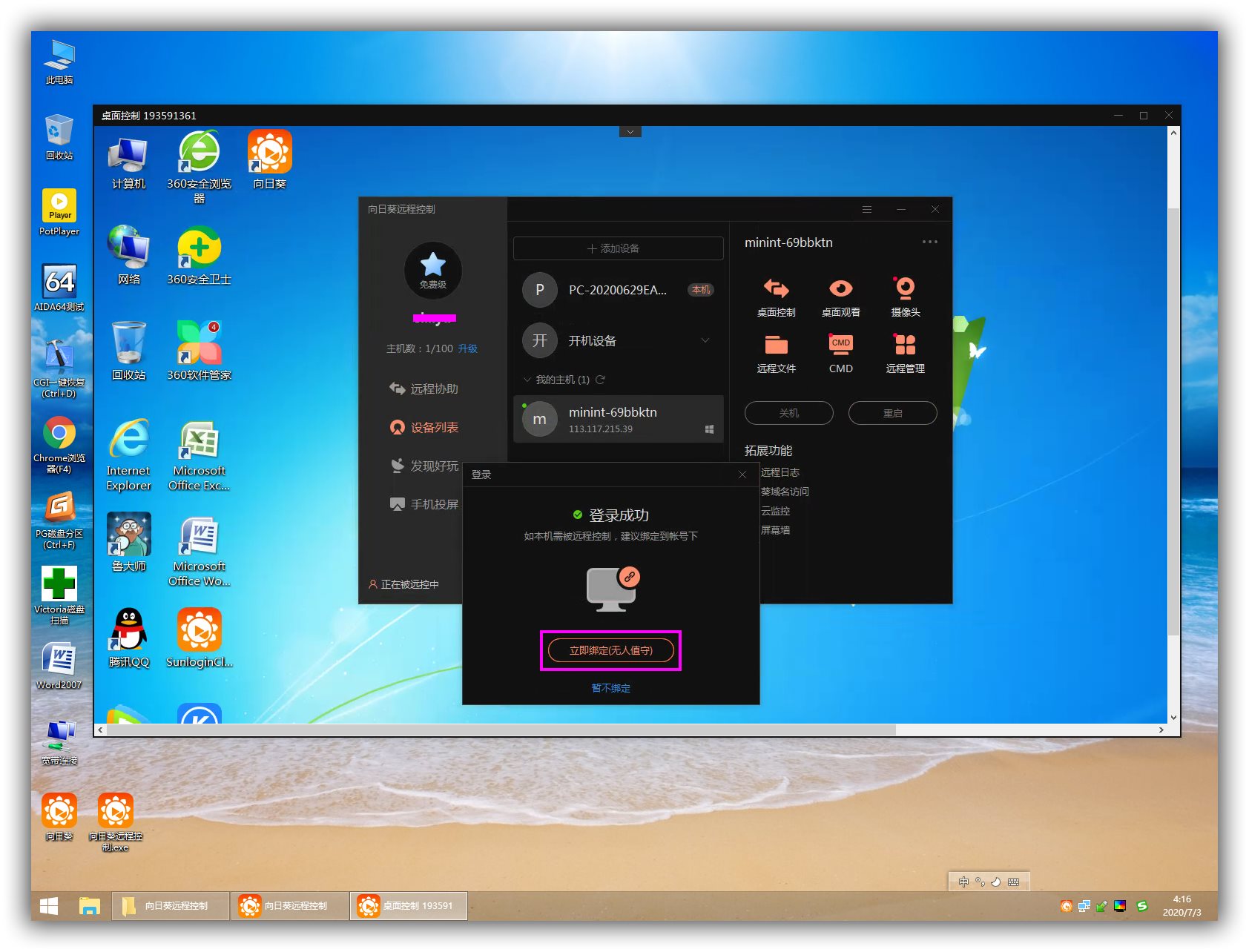Screen dimensions: 1249x952
Task: Click refresh icon beside 我的主机
Action: point(601,380)
